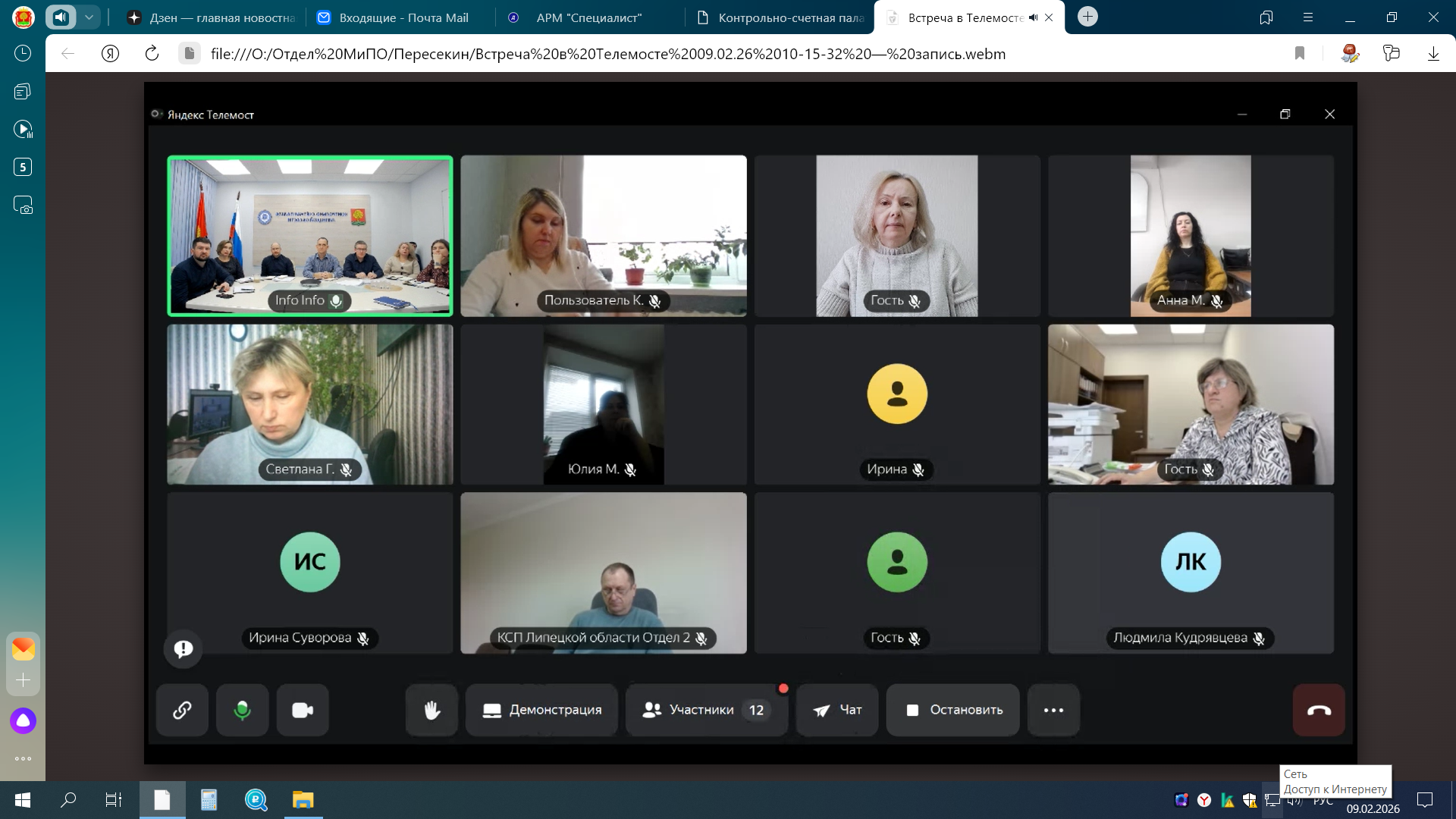
Task: Open the Чат panel
Action: [837, 710]
